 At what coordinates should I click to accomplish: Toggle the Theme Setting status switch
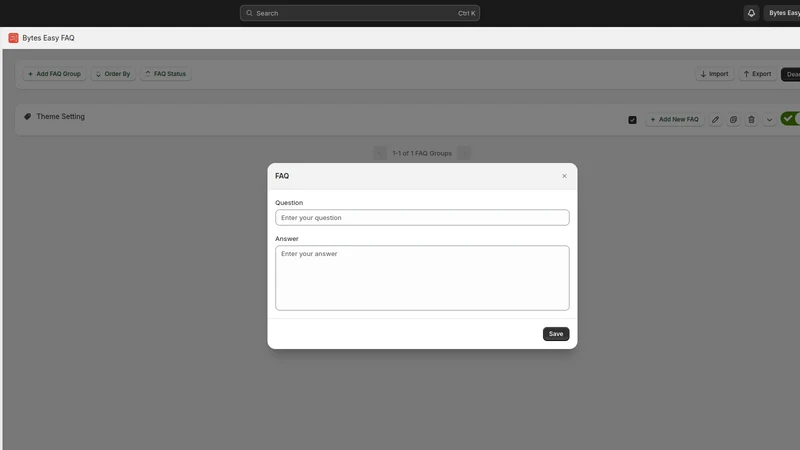pyautogui.click(x=790, y=119)
